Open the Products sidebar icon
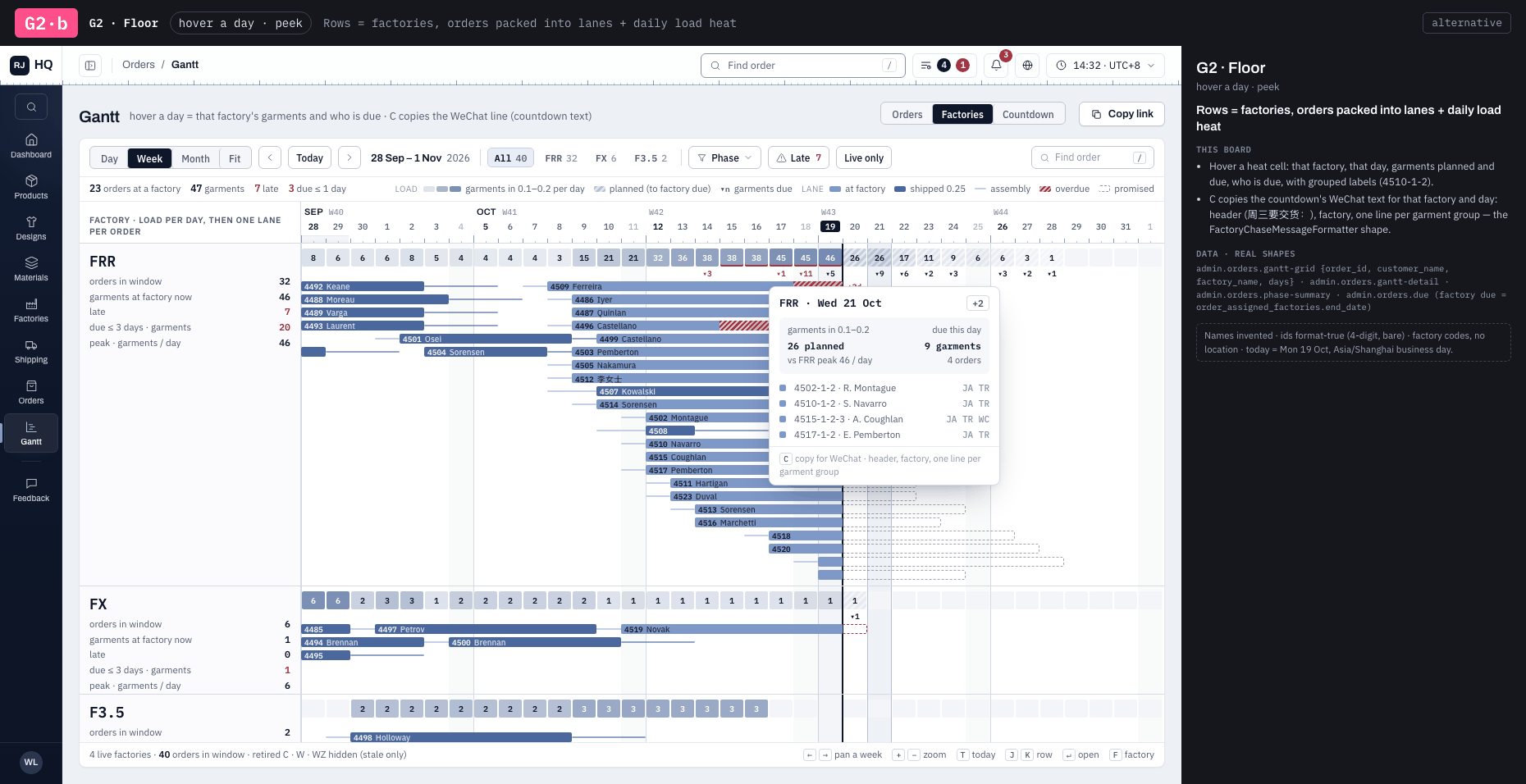Viewport: 1526px width, 784px height. (31, 187)
